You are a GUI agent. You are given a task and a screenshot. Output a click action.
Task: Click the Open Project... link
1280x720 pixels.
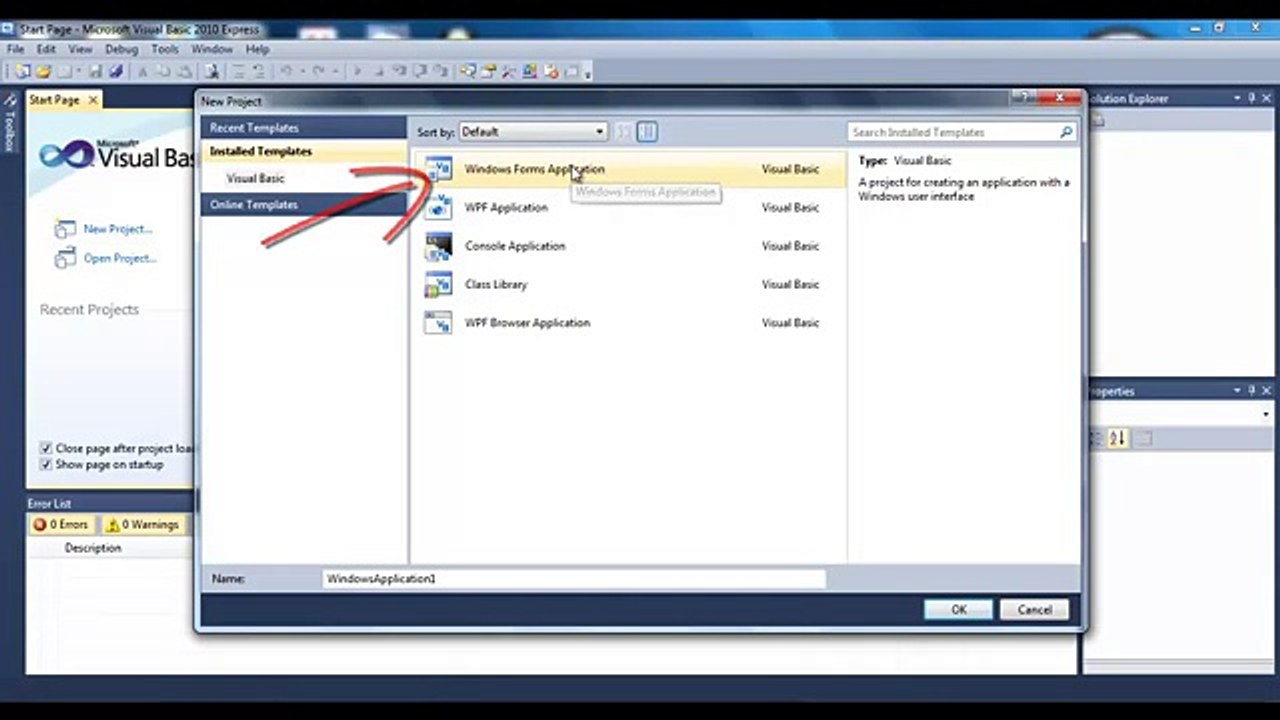[120, 258]
